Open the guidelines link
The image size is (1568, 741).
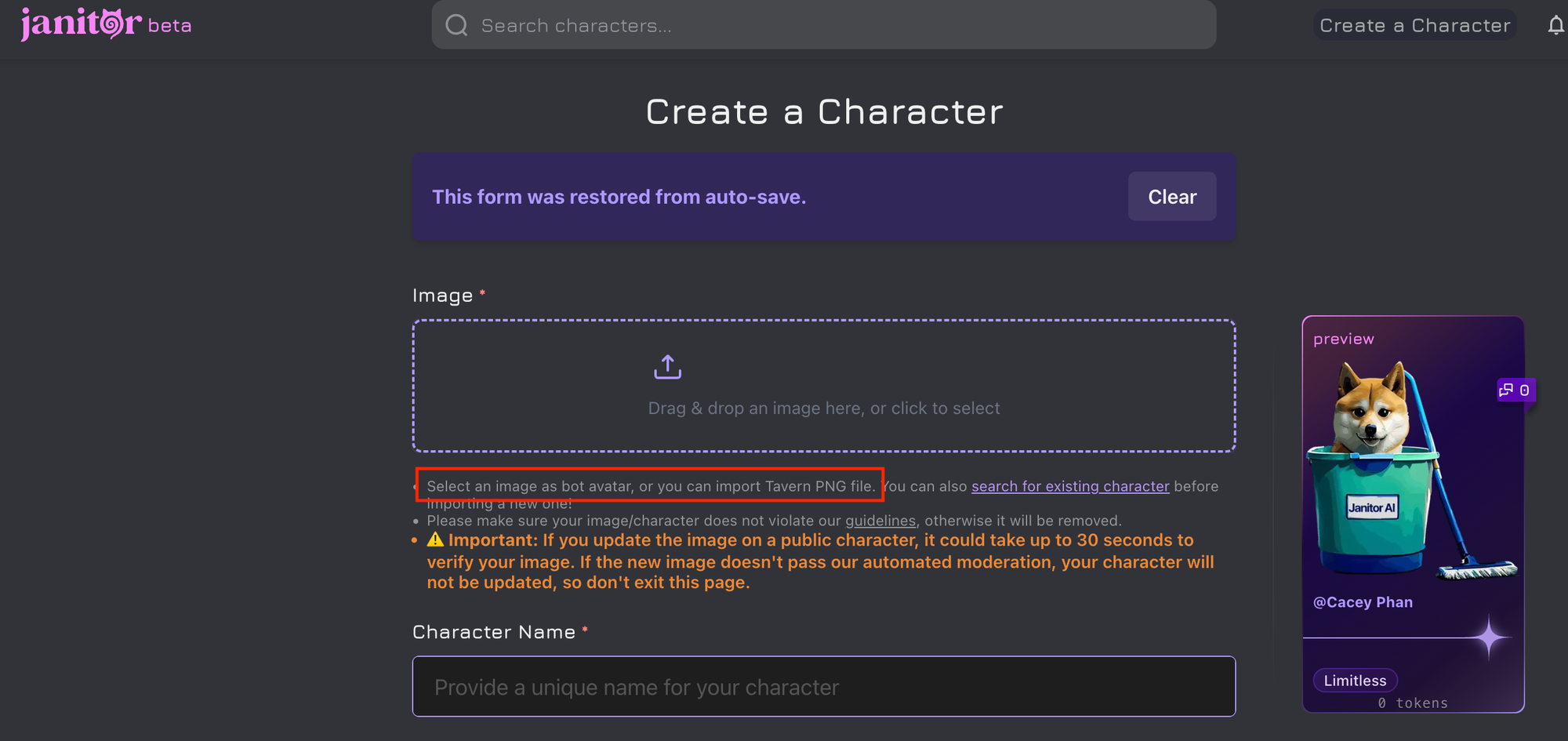(x=880, y=521)
